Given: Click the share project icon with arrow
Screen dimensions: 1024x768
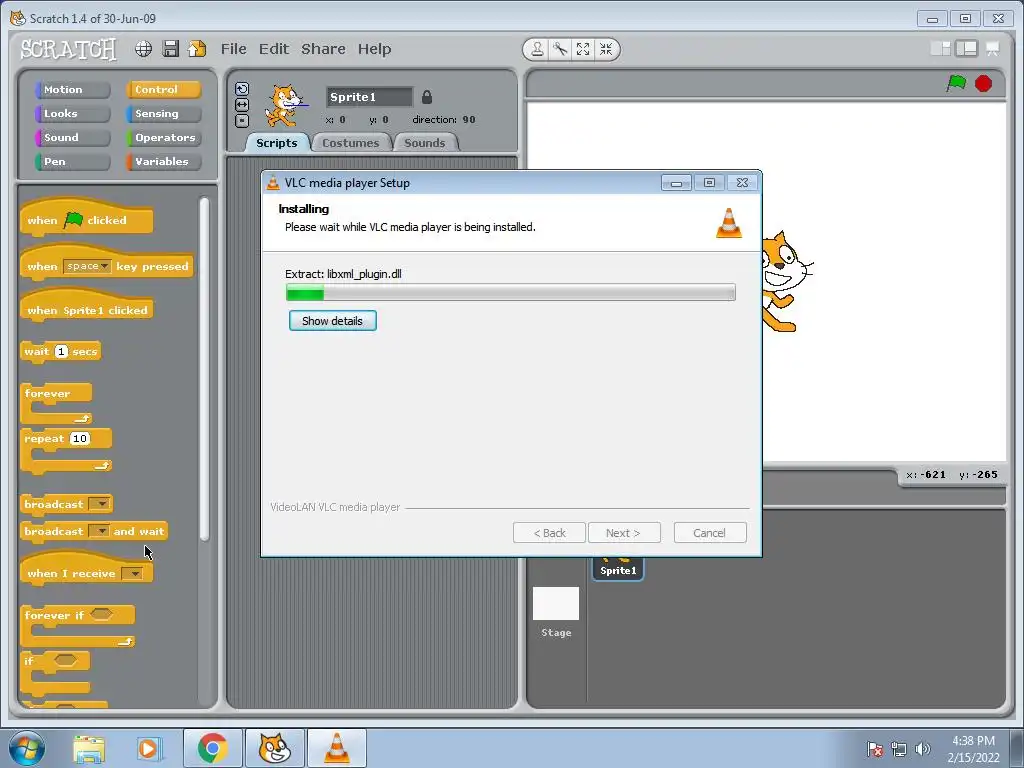Looking at the screenshot, I should (197, 49).
